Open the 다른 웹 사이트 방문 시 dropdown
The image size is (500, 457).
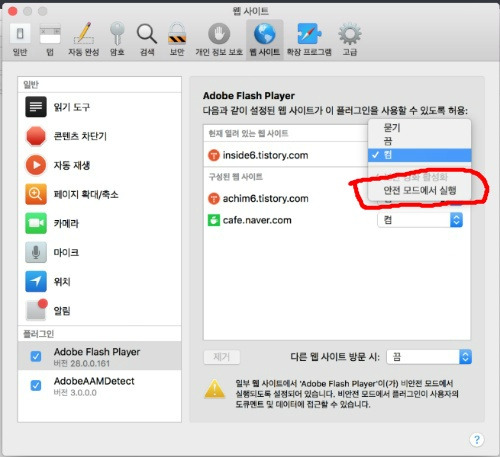click(429, 357)
